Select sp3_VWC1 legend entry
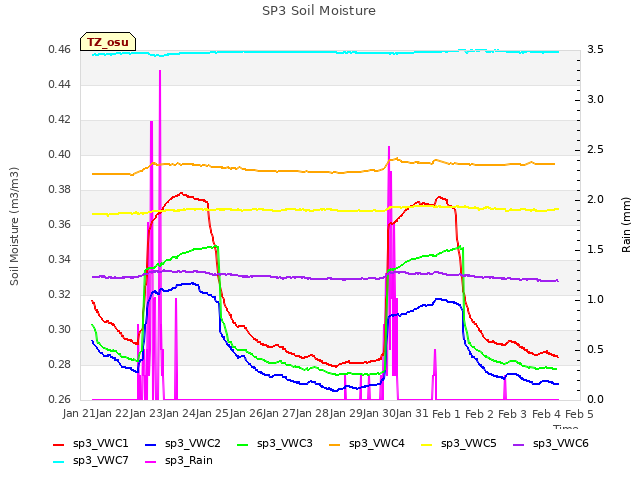This screenshot has height=480, width=640. (x=91, y=444)
